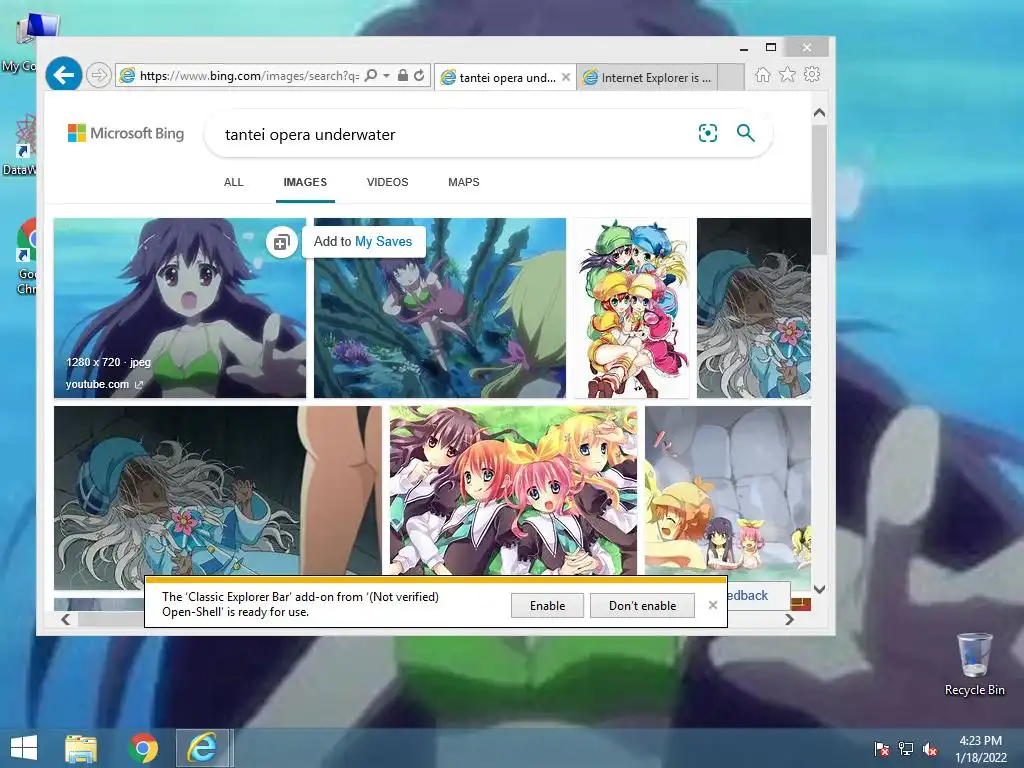This screenshot has width=1024, height=768.
Task: Minimize the Internet Explorer window
Action: pyautogui.click(x=744, y=48)
